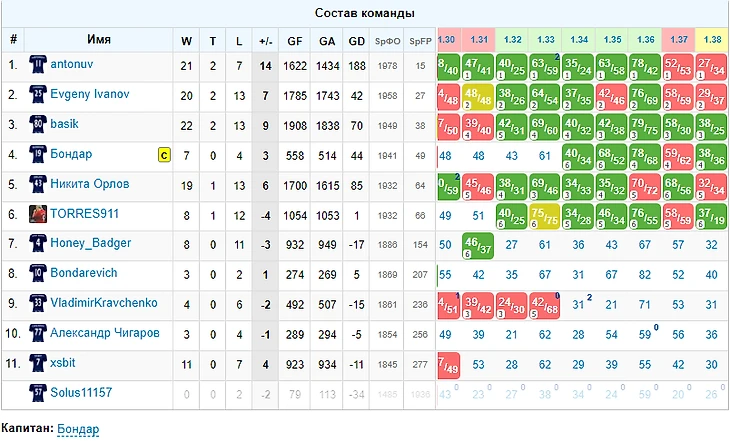Click antonuv's jersey icon number 11
Screen dimensions: 730x441
38,64
